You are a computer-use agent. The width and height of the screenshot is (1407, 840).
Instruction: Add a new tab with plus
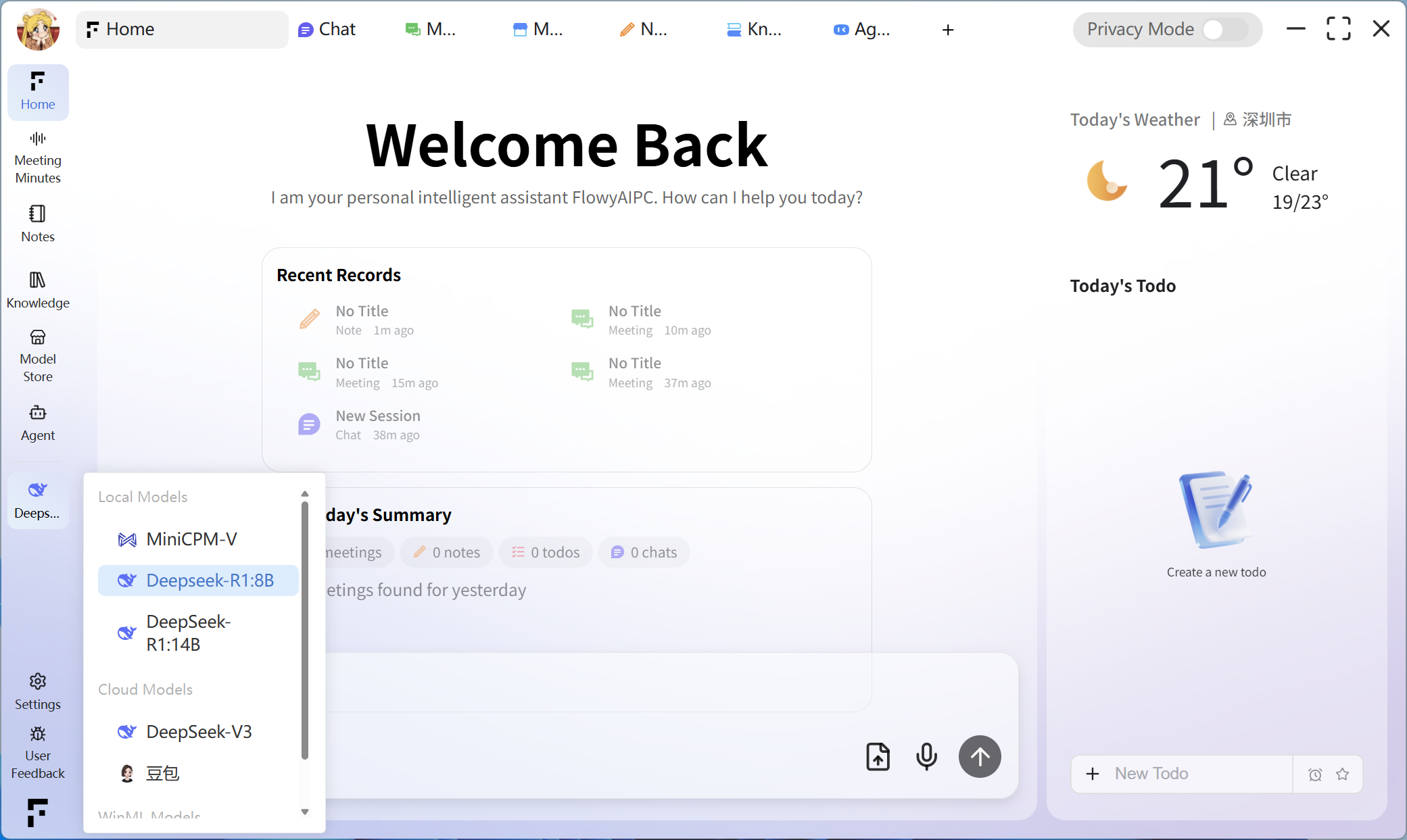click(948, 30)
